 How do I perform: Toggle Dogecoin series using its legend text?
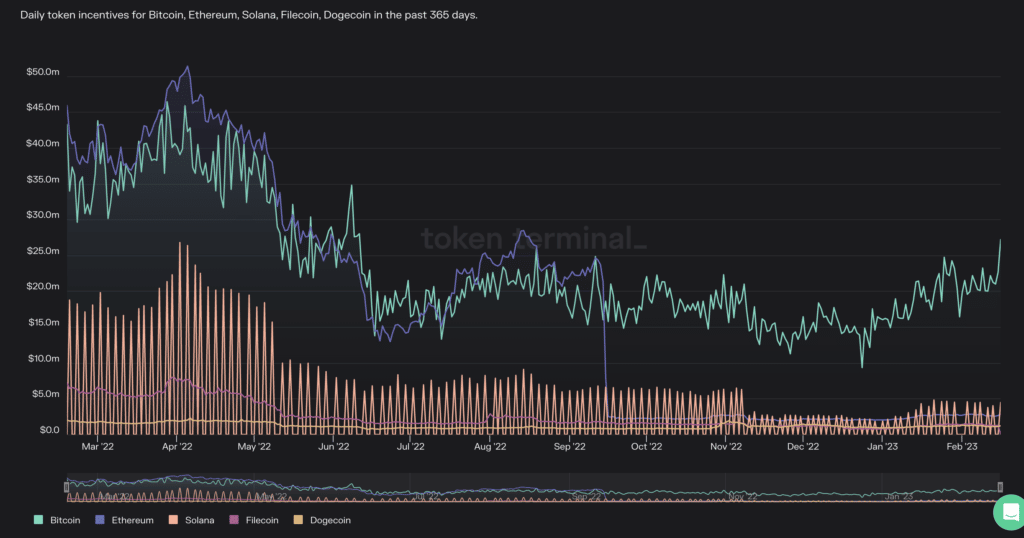pyautogui.click(x=331, y=520)
